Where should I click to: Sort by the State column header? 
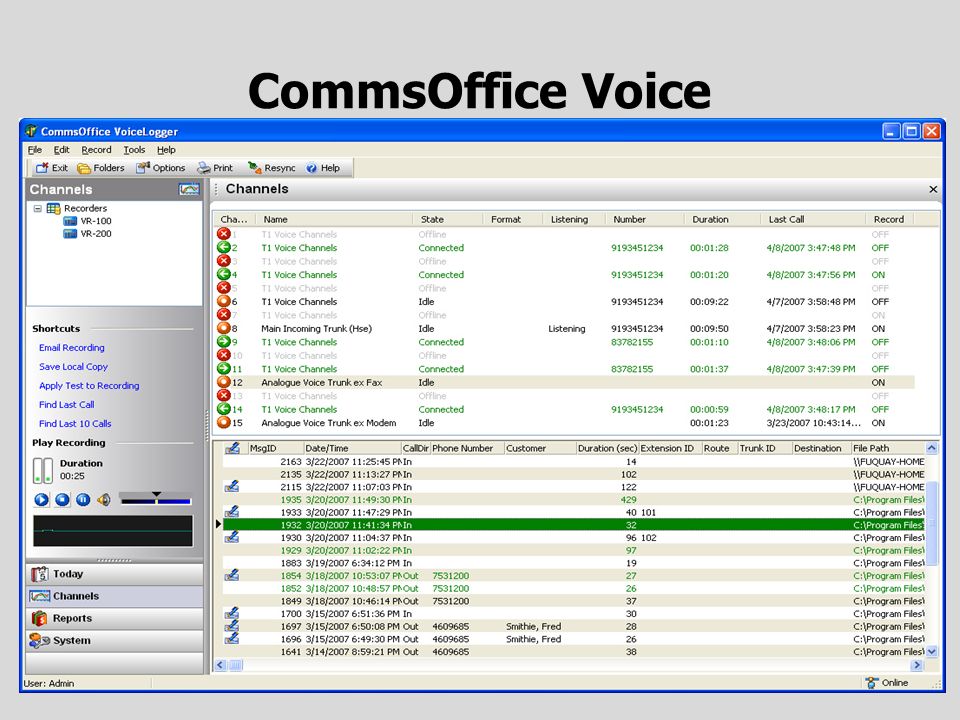point(448,219)
